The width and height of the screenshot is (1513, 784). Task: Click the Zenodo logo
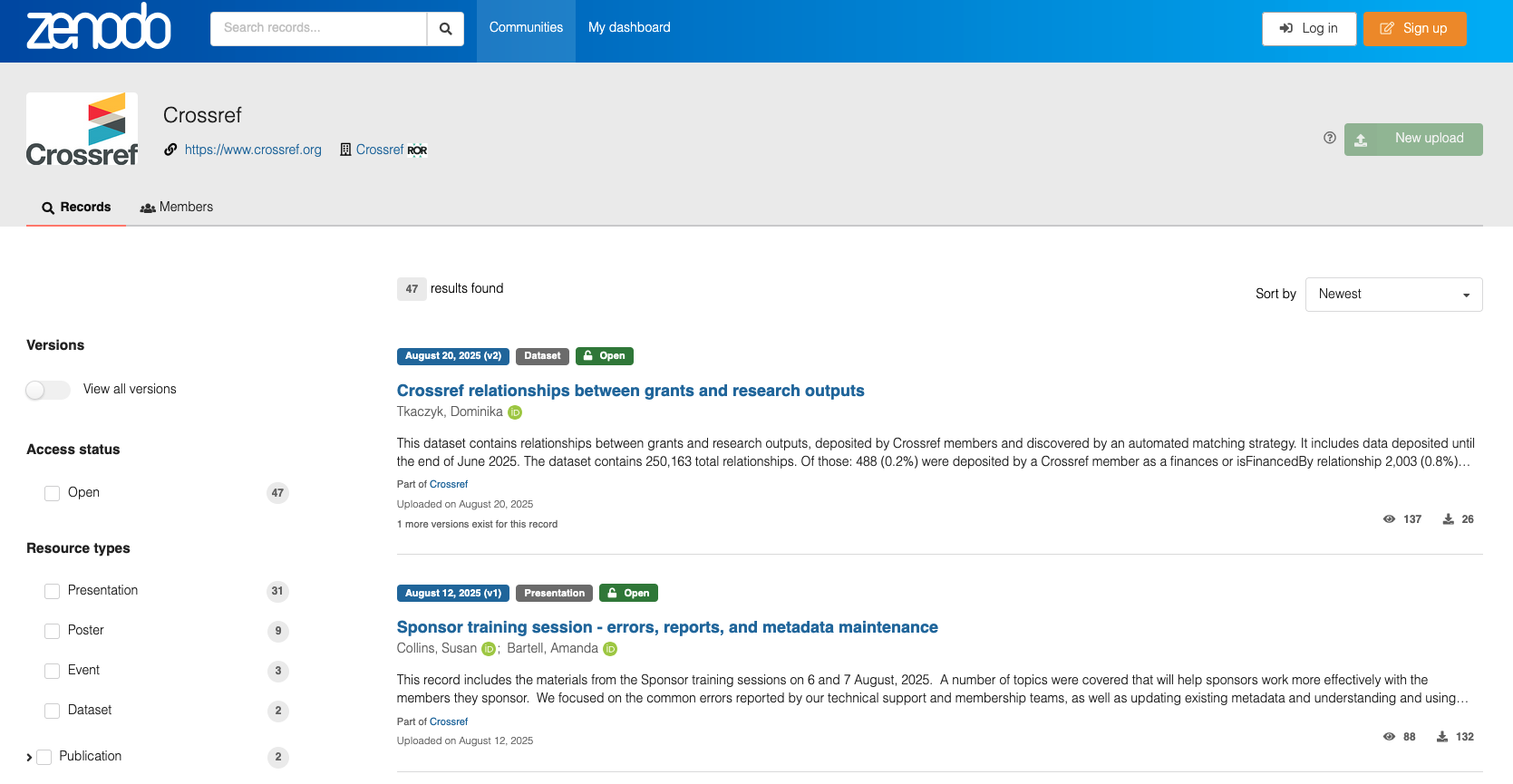point(98,27)
